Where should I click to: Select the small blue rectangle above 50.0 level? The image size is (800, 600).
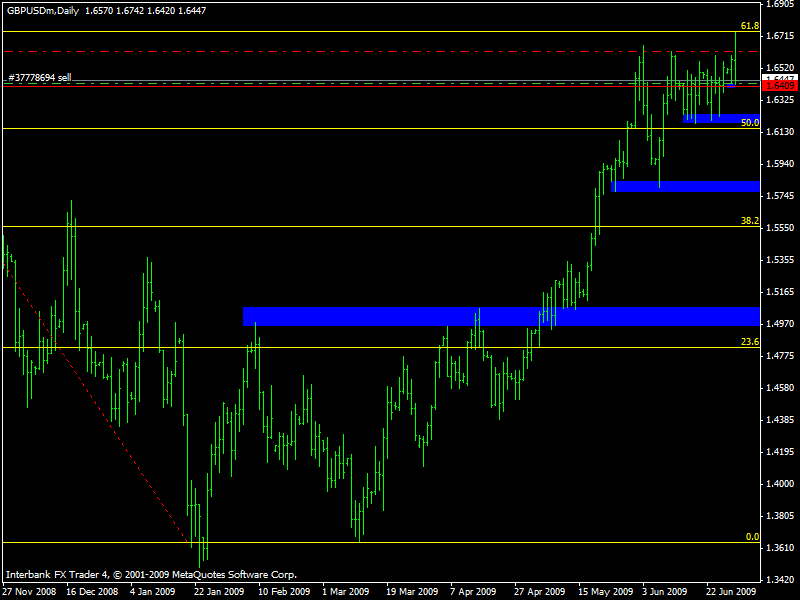714,118
